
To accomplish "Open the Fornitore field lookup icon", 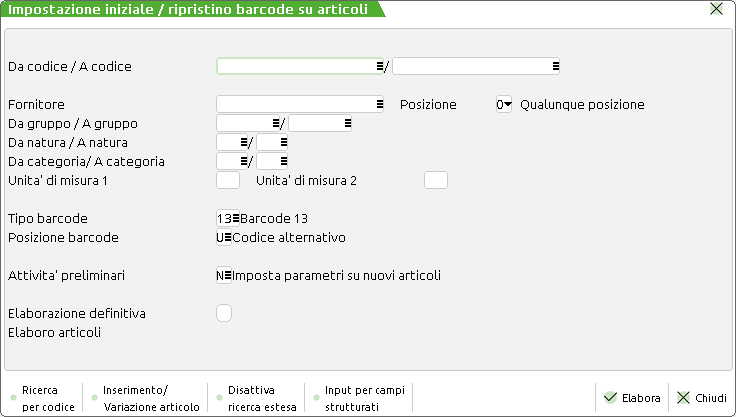I will (x=380, y=104).
